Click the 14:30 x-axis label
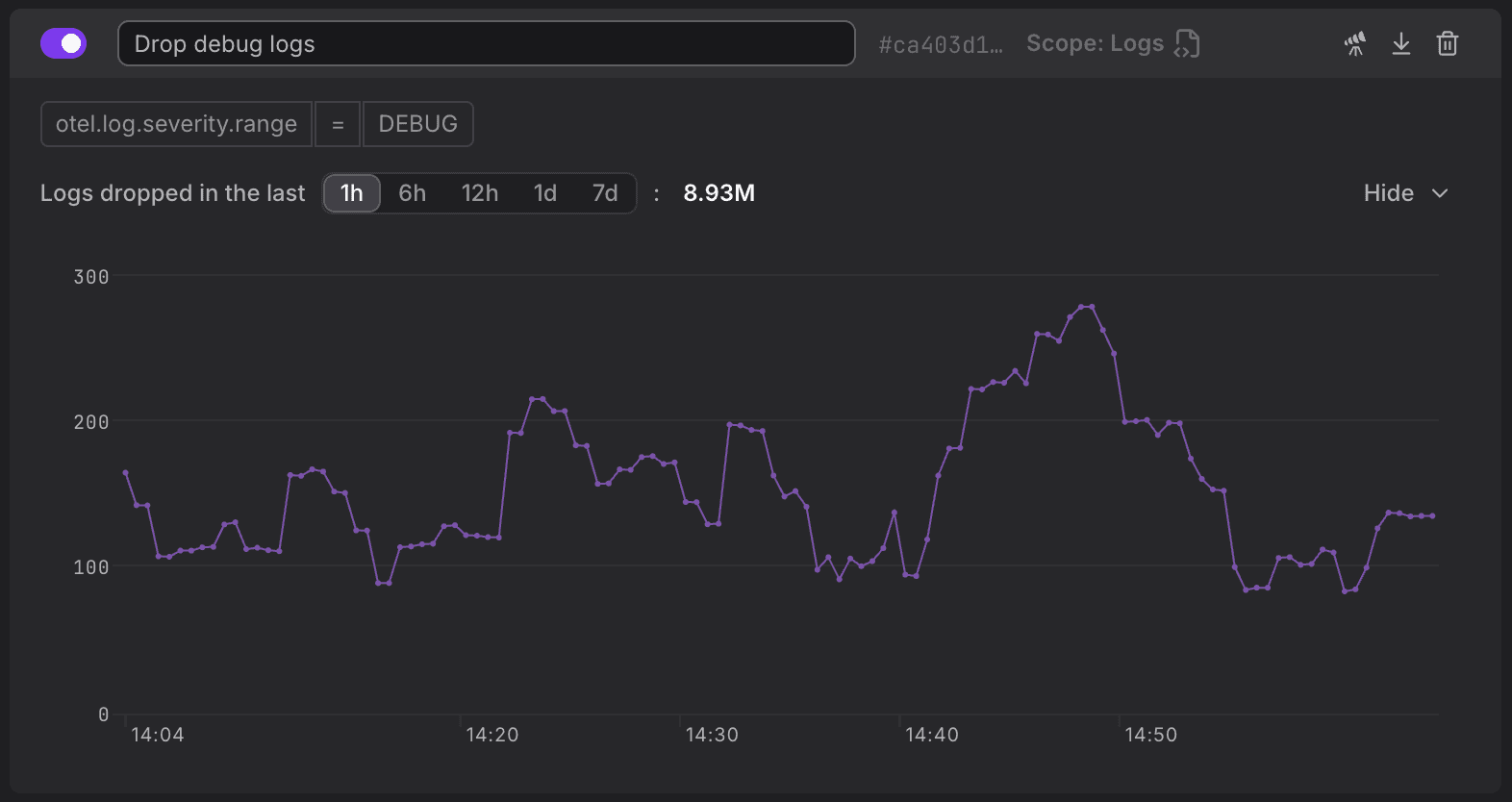1512x802 pixels. coord(712,735)
